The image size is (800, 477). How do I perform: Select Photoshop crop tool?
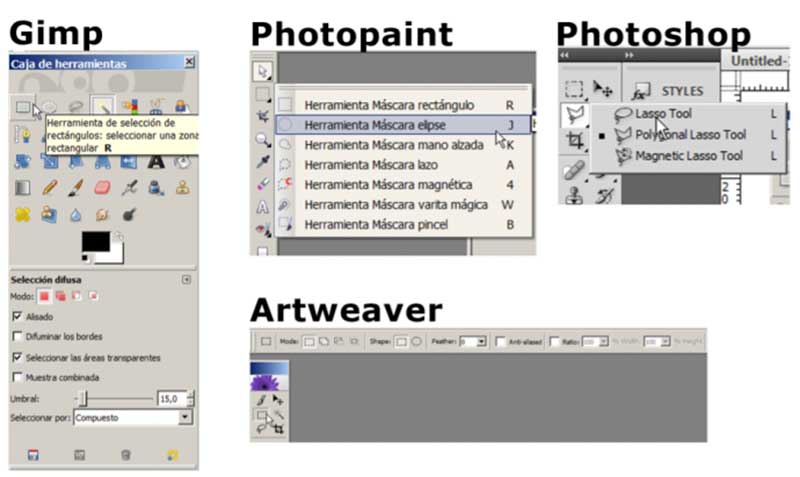tap(575, 140)
